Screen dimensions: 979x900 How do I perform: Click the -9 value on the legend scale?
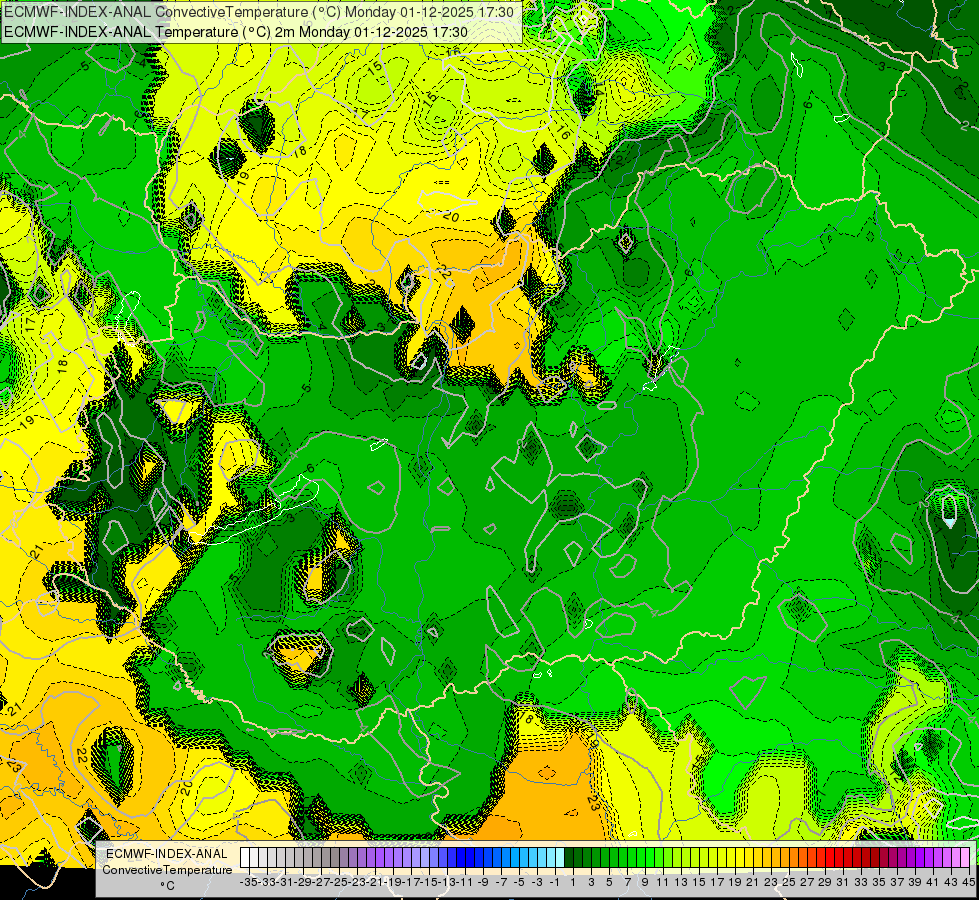483,882
